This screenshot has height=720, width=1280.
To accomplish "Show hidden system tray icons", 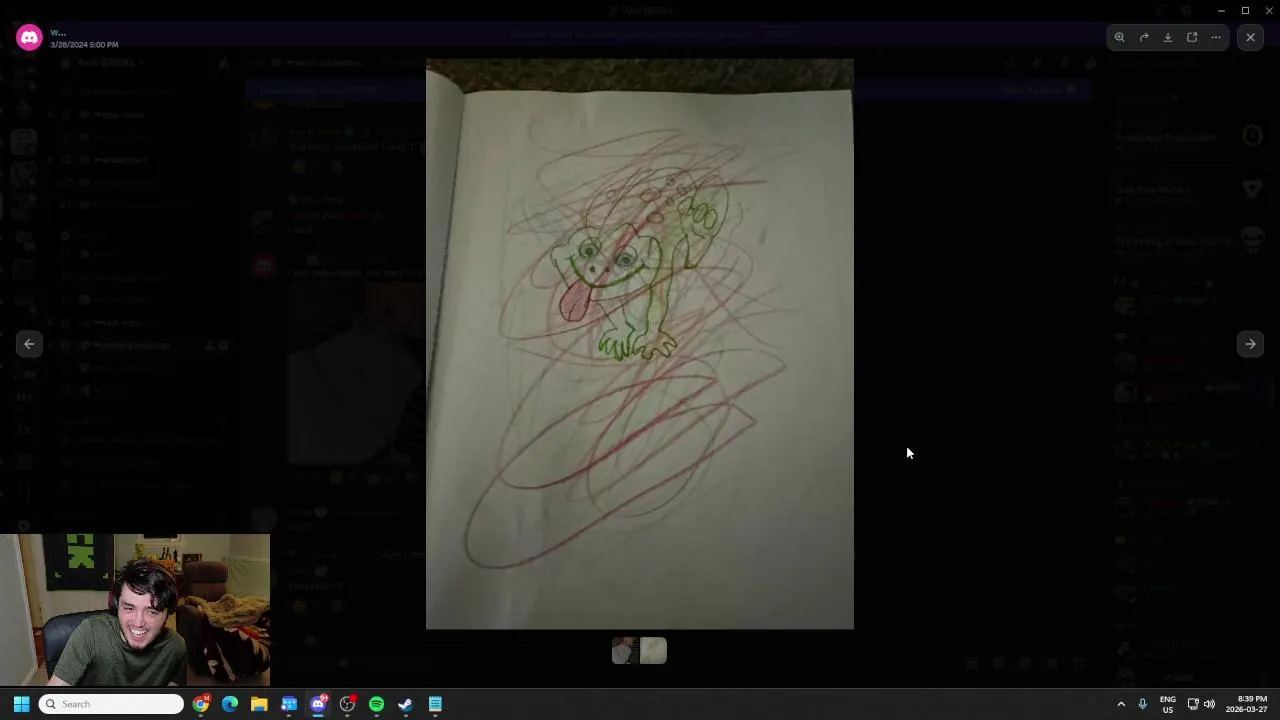I will click(x=1121, y=704).
